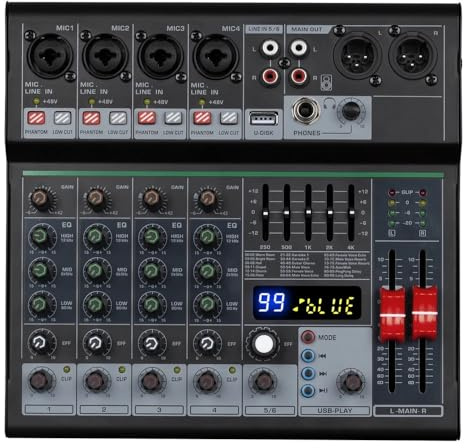The width and height of the screenshot is (464, 448).
Task: Click the channel 2 EQ MID knob
Action: coord(96,270)
